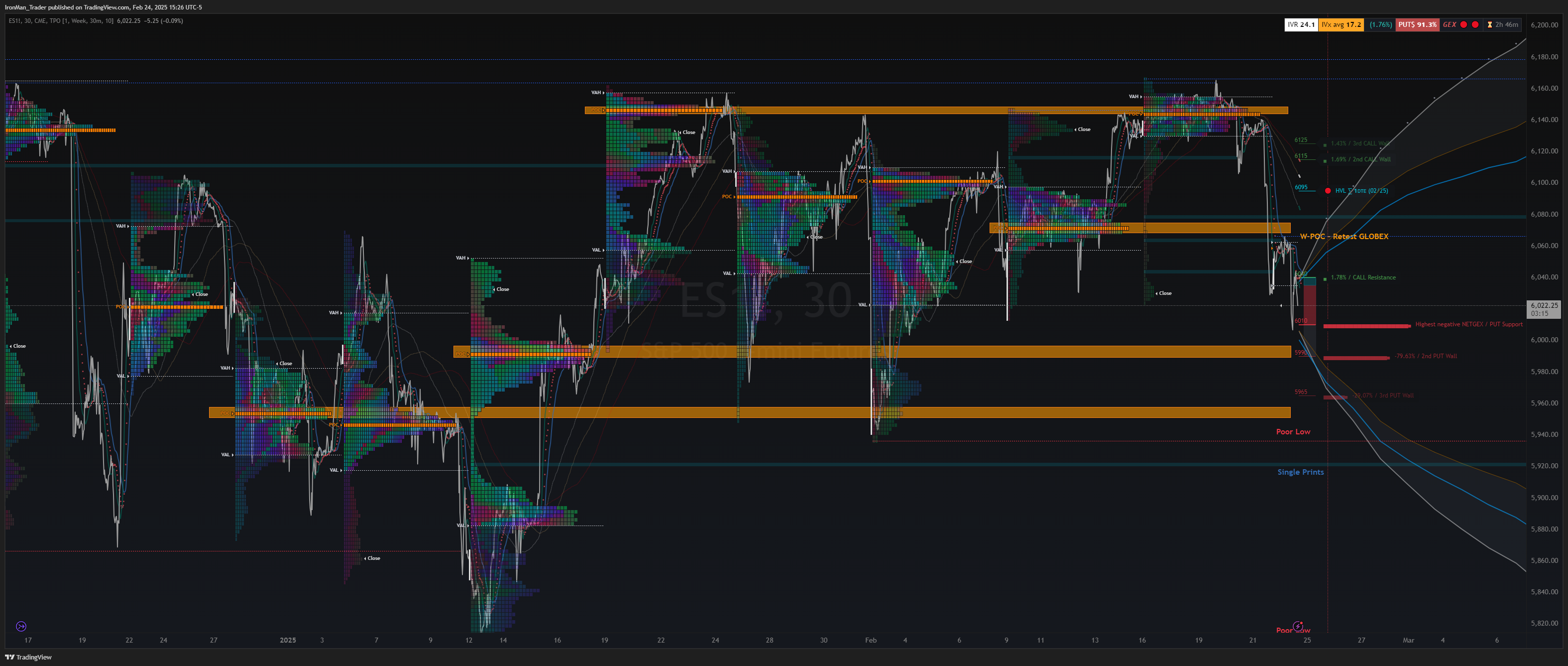Image resolution: width=1568 pixels, height=666 pixels.
Task: Click the purple lightning bolt icon near date 25
Action: [x=1298, y=626]
